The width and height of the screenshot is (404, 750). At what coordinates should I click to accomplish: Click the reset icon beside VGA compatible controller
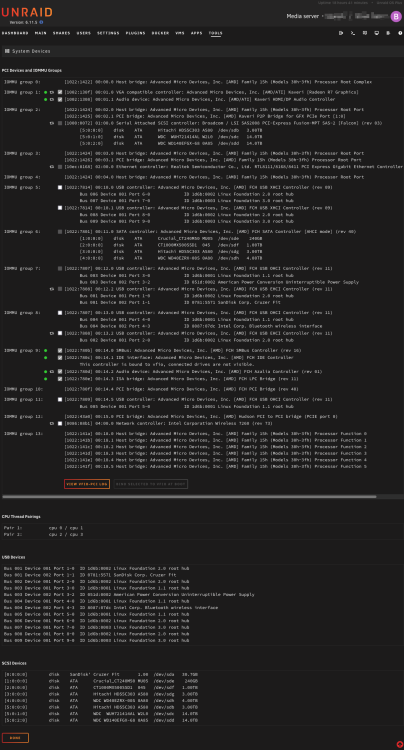coord(52,92)
